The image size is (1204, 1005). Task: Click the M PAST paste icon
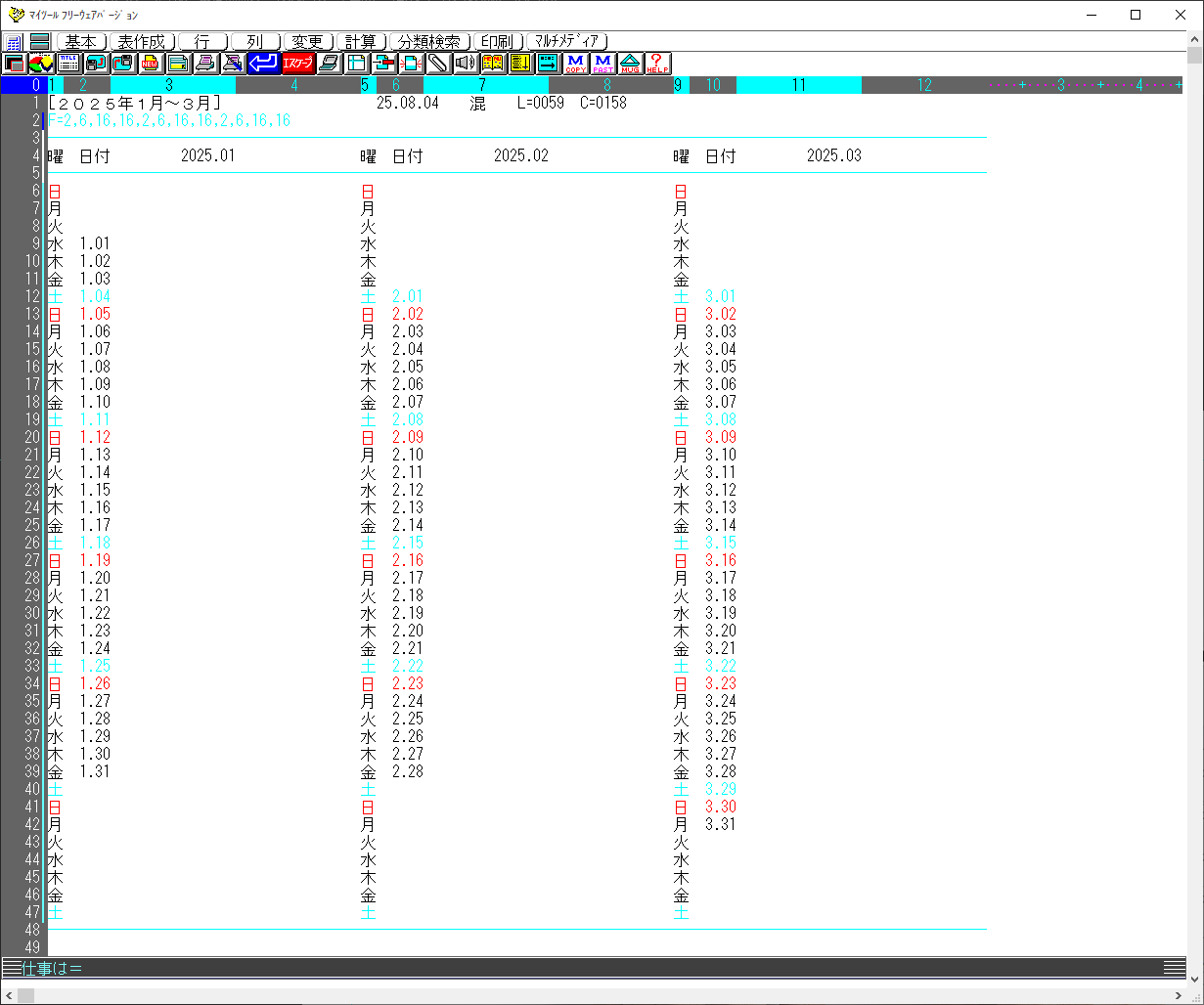[x=602, y=64]
